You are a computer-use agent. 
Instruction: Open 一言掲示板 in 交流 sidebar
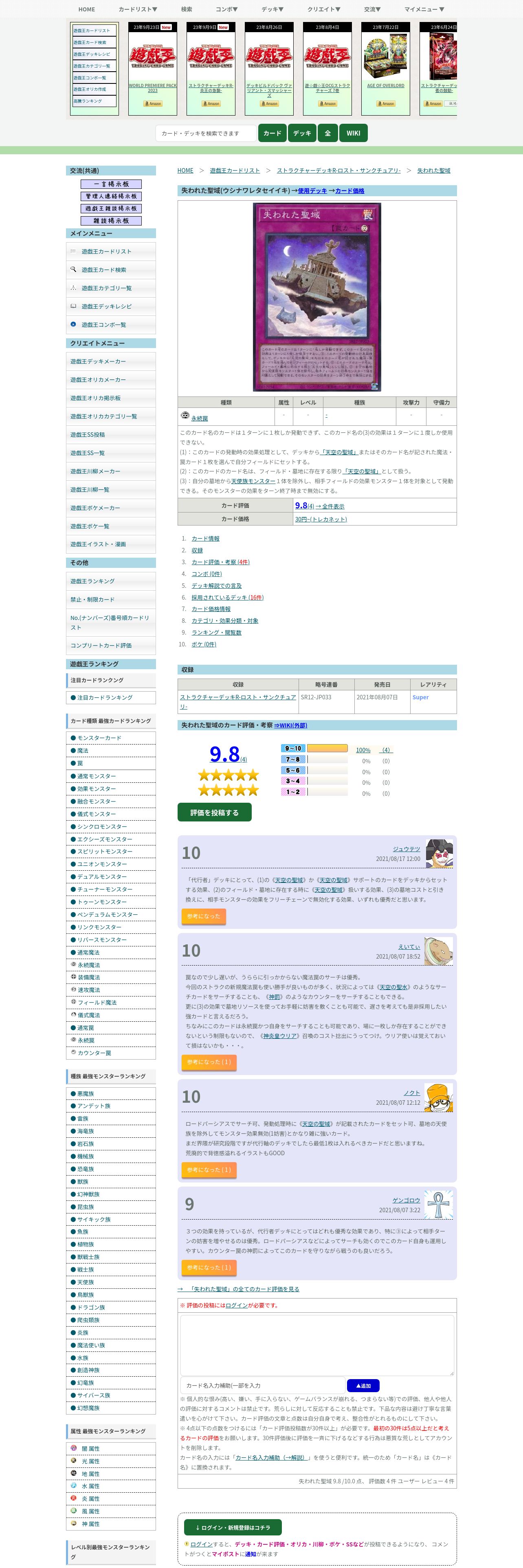point(111,184)
